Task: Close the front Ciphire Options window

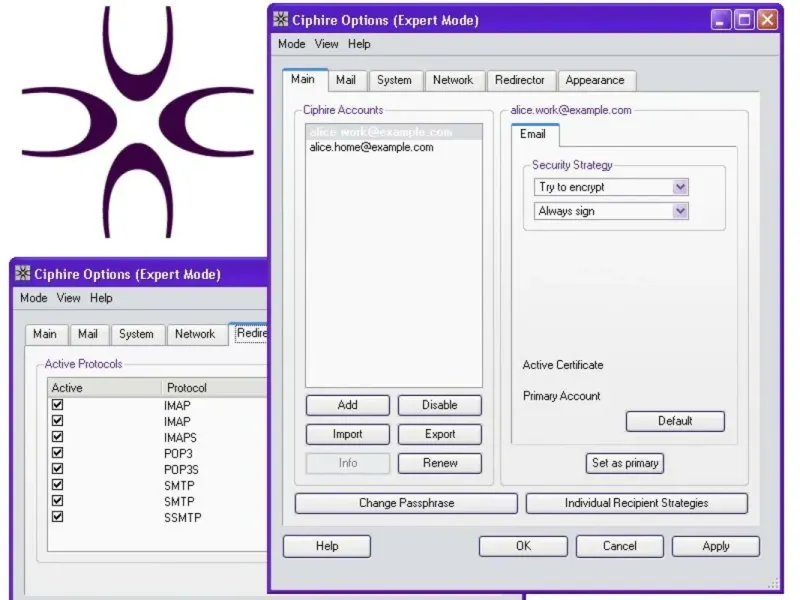Action: click(x=767, y=20)
